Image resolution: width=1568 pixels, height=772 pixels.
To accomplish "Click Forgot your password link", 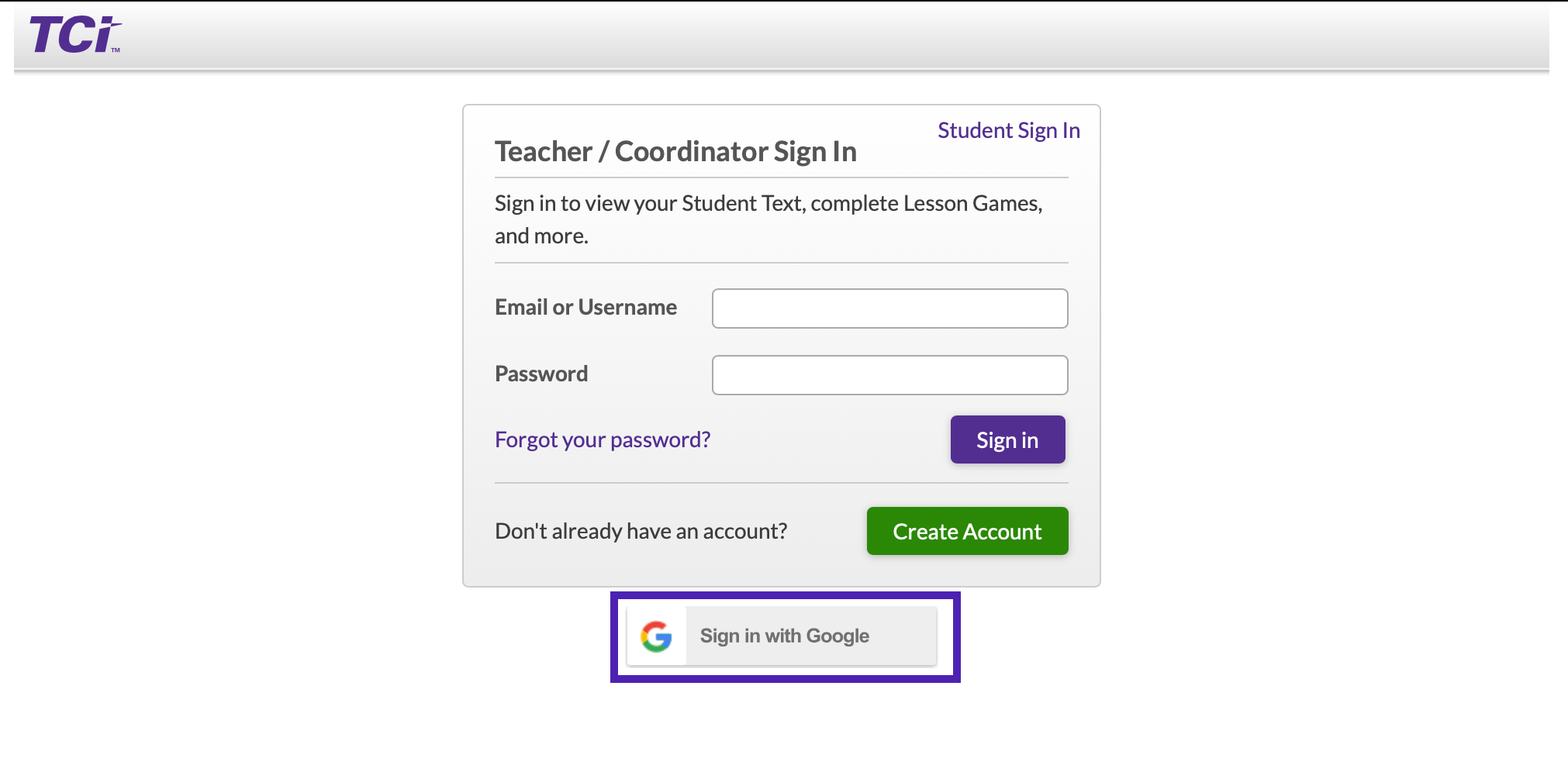I will [602, 439].
